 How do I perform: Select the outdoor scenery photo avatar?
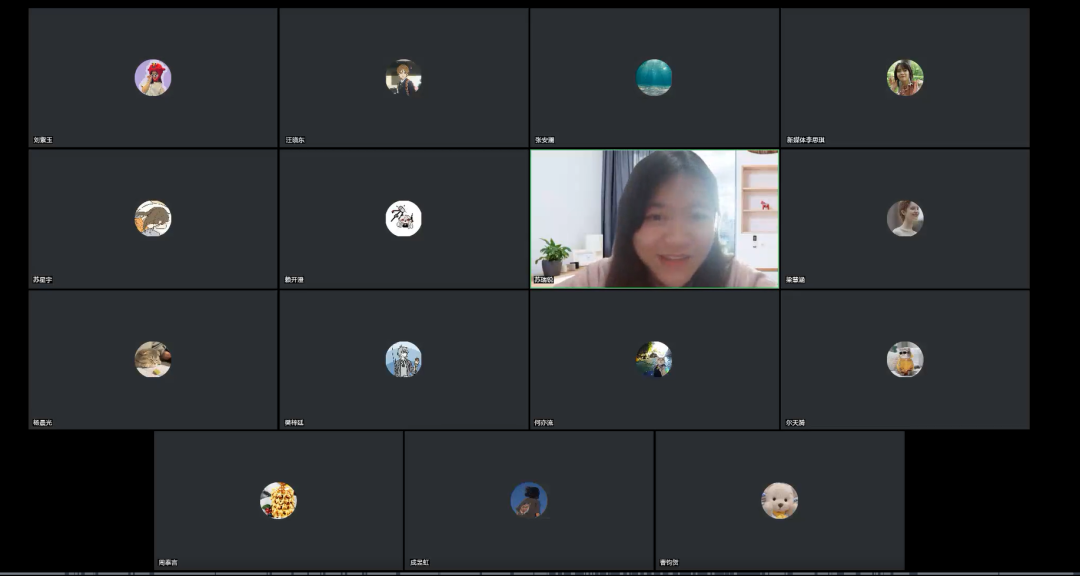pyautogui.click(x=654, y=360)
